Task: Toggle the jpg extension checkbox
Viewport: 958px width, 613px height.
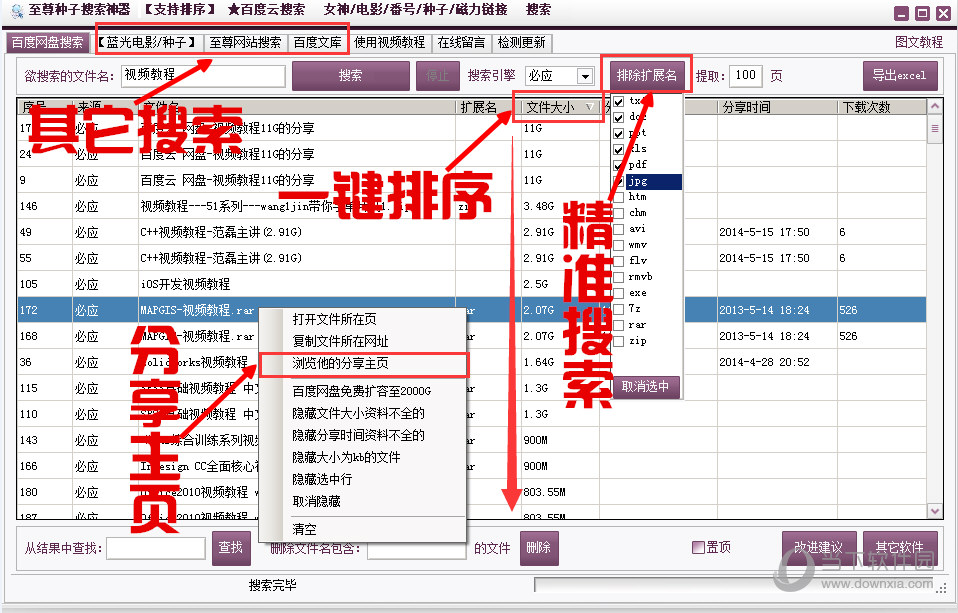Action: click(x=619, y=182)
